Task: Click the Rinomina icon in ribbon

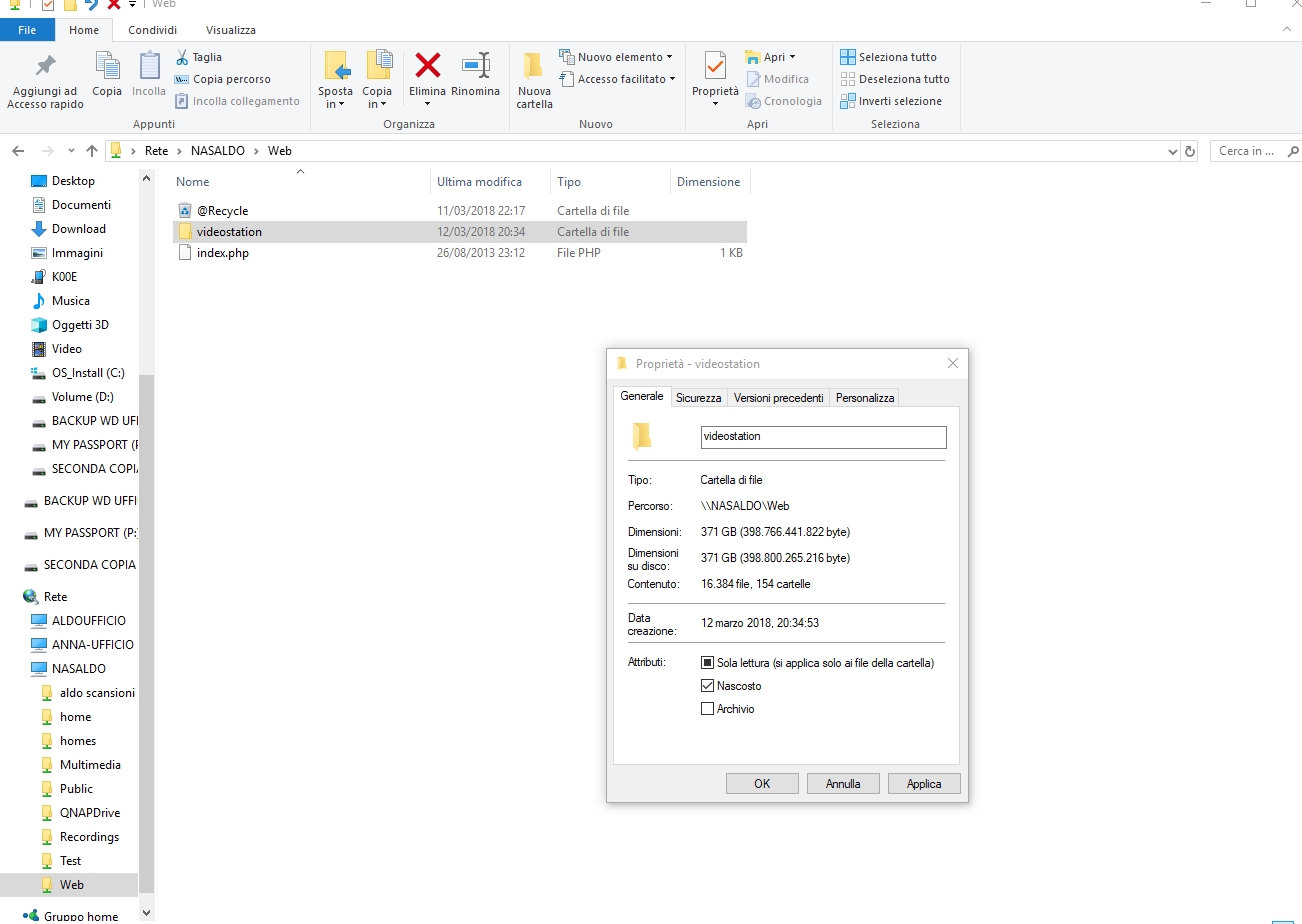Action: point(475,67)
